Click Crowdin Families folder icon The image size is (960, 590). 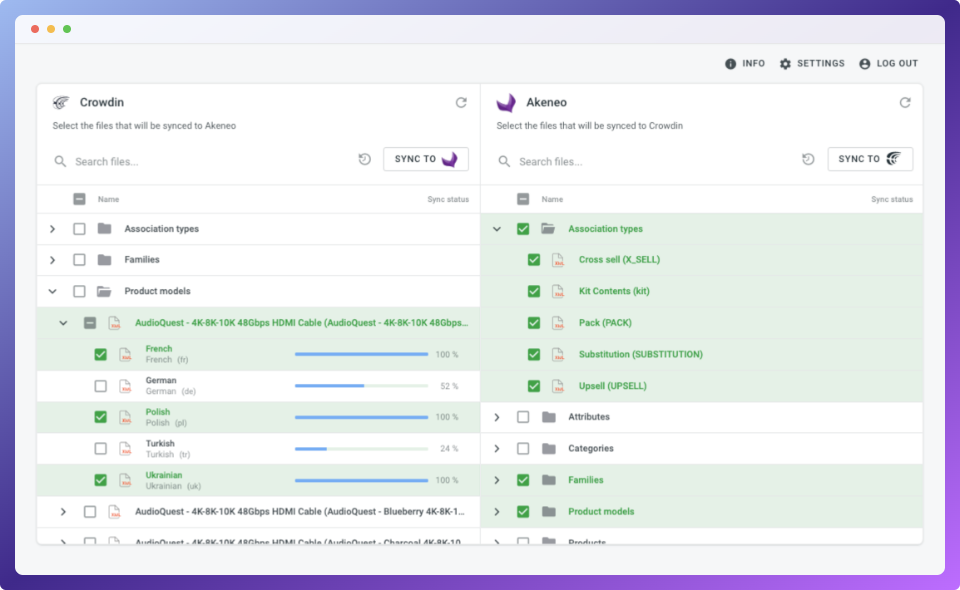click(x=105, y=260)
